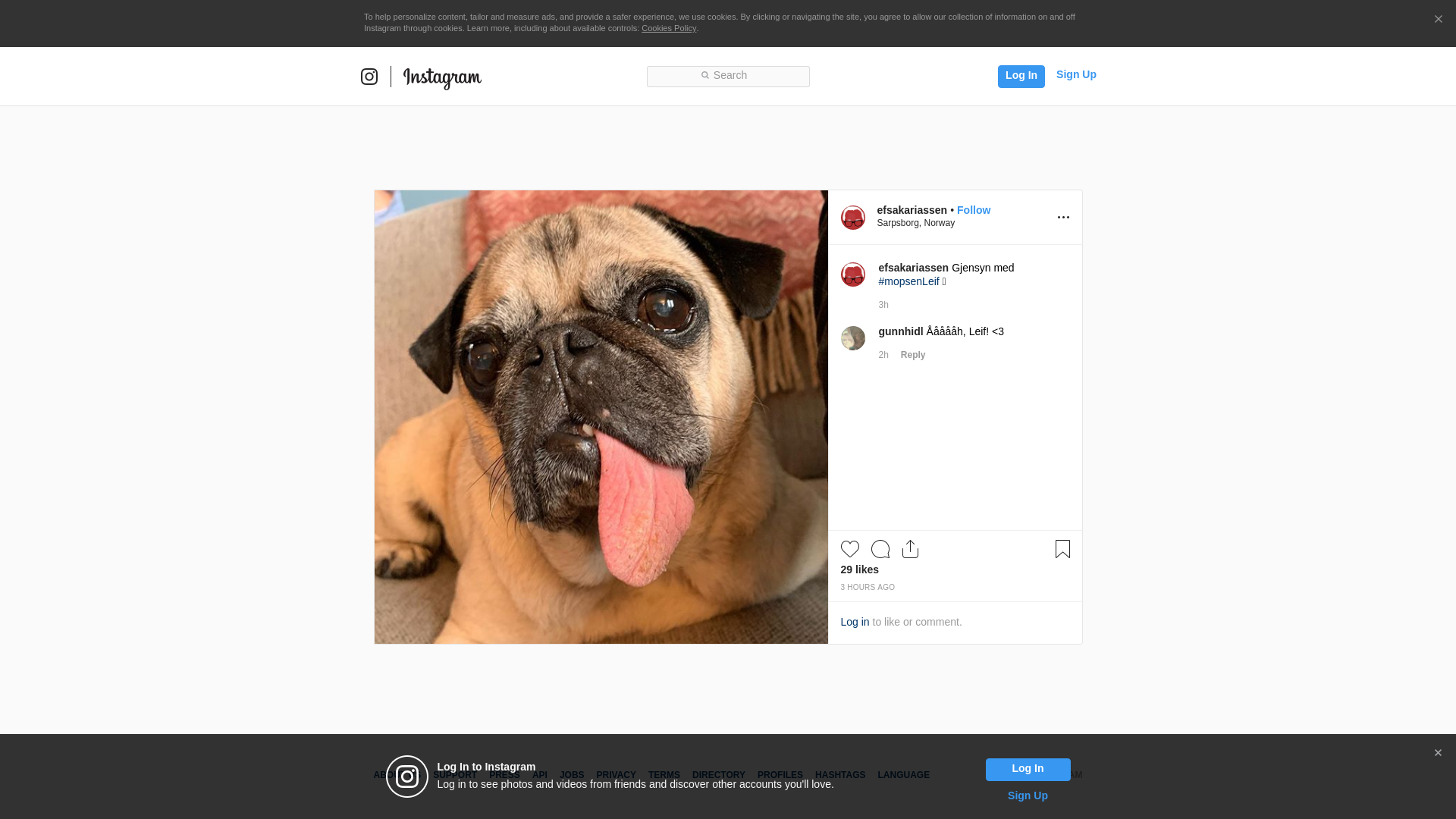The height and width of the screenshot is (819, 1456).
Task: Open efsakariassen profile avatar in post header
Action: [x=853, y=218]
